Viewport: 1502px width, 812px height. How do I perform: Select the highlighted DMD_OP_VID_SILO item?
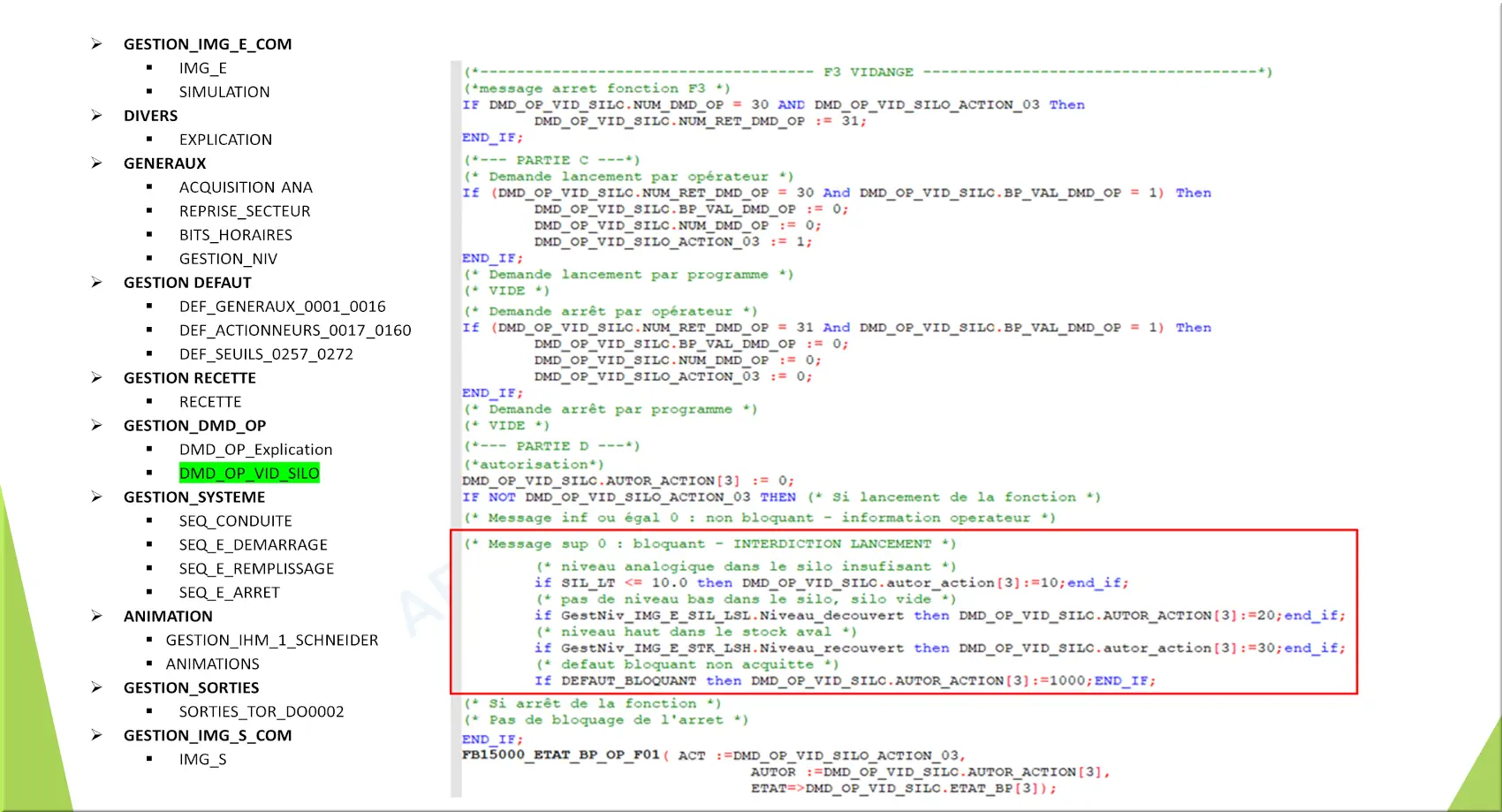(x=249, y=474)
